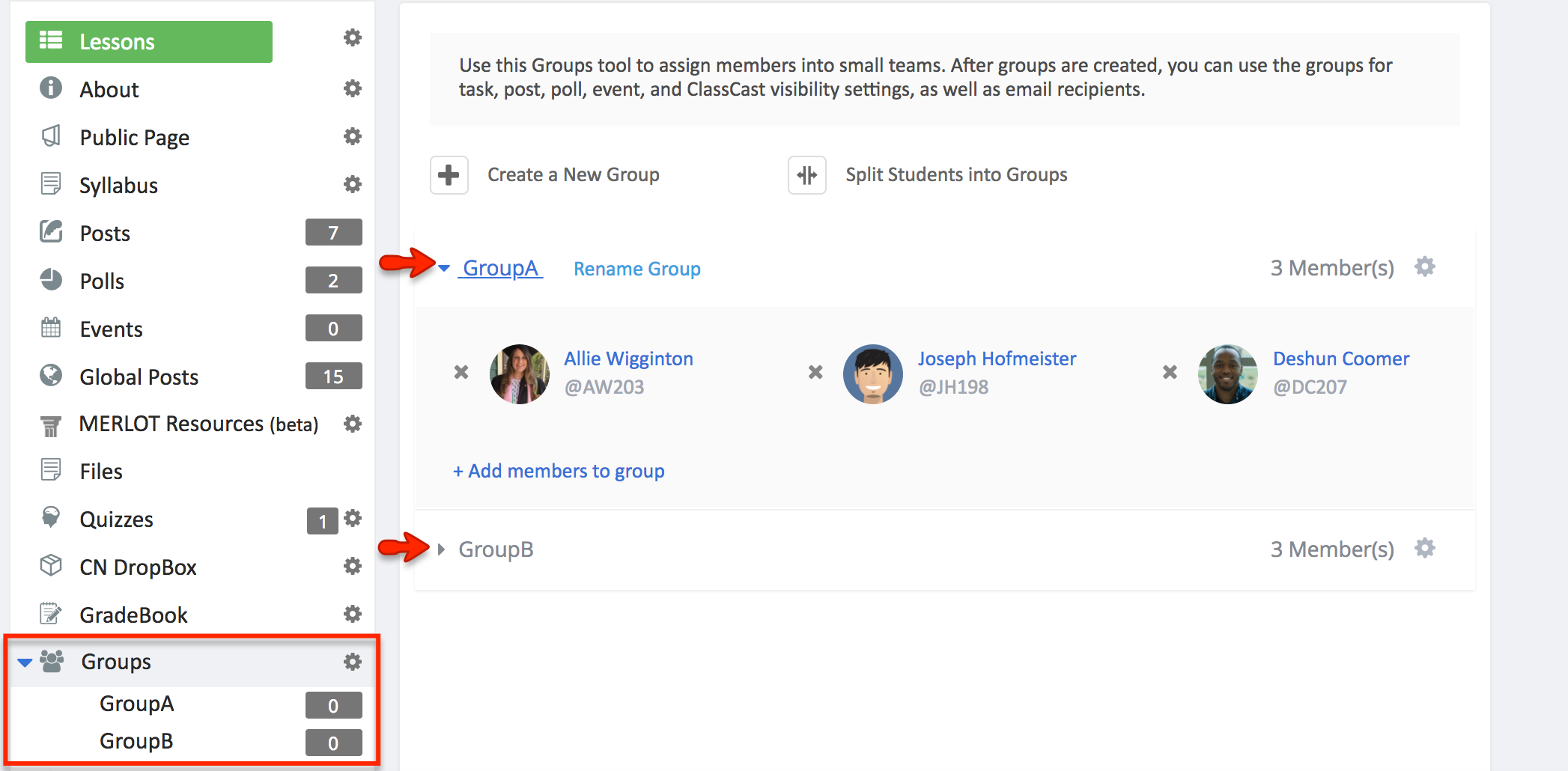Open gear settings for Groups sidebar item
This screenshot has width=1568, height=771.
353,662
